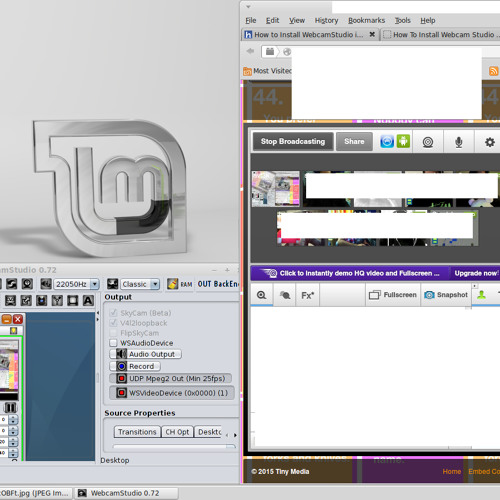
Task: Click the Y-shaped microphone source icon
Action: click(x=57, y=301)
